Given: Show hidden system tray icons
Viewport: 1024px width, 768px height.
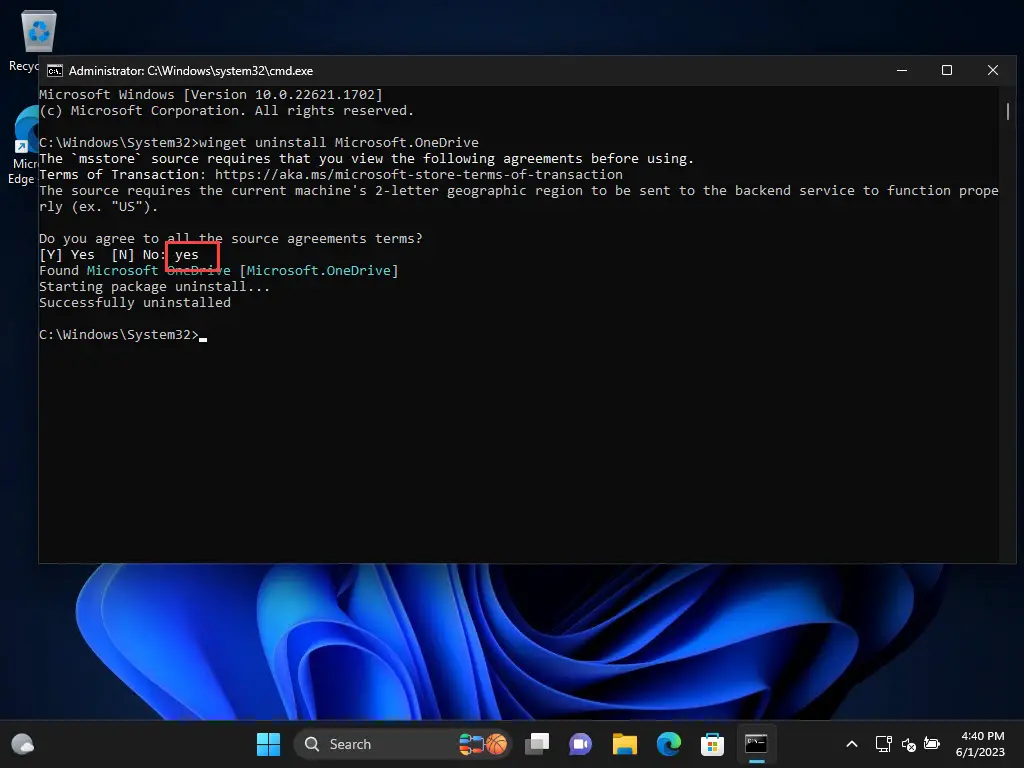Looking at the screenshot, I should pos(852,744).
